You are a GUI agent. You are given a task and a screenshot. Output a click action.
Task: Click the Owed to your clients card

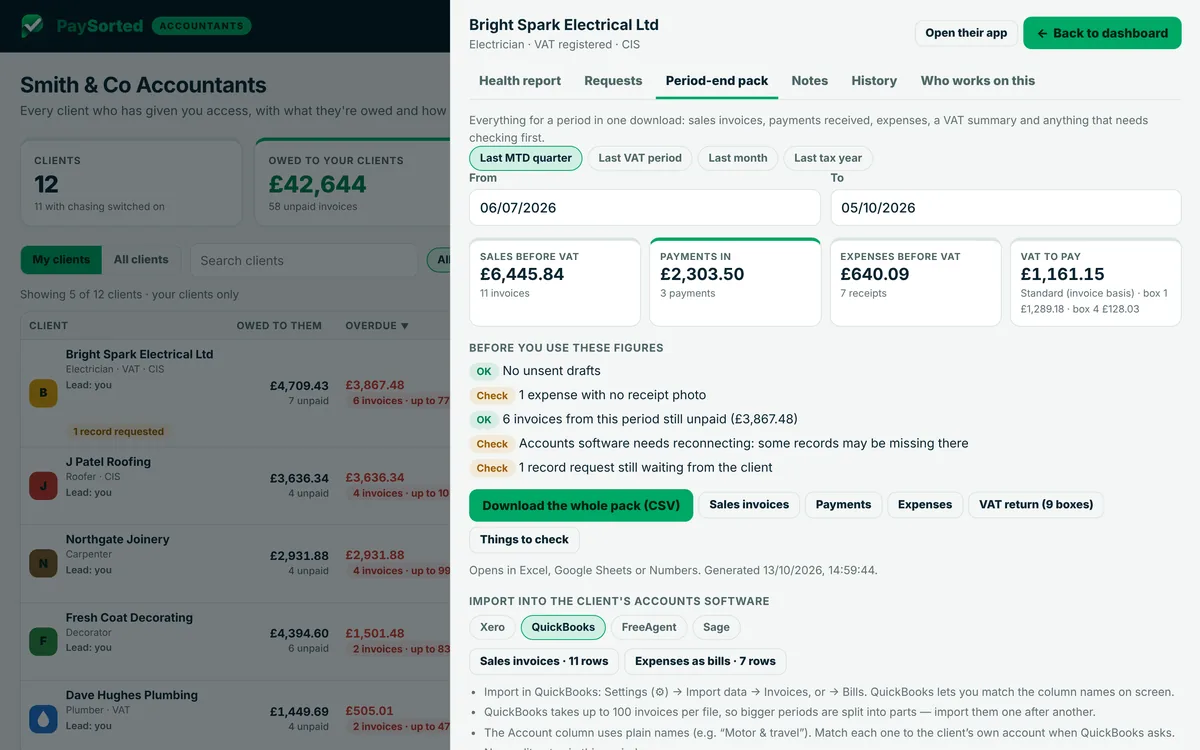(352, 183)
